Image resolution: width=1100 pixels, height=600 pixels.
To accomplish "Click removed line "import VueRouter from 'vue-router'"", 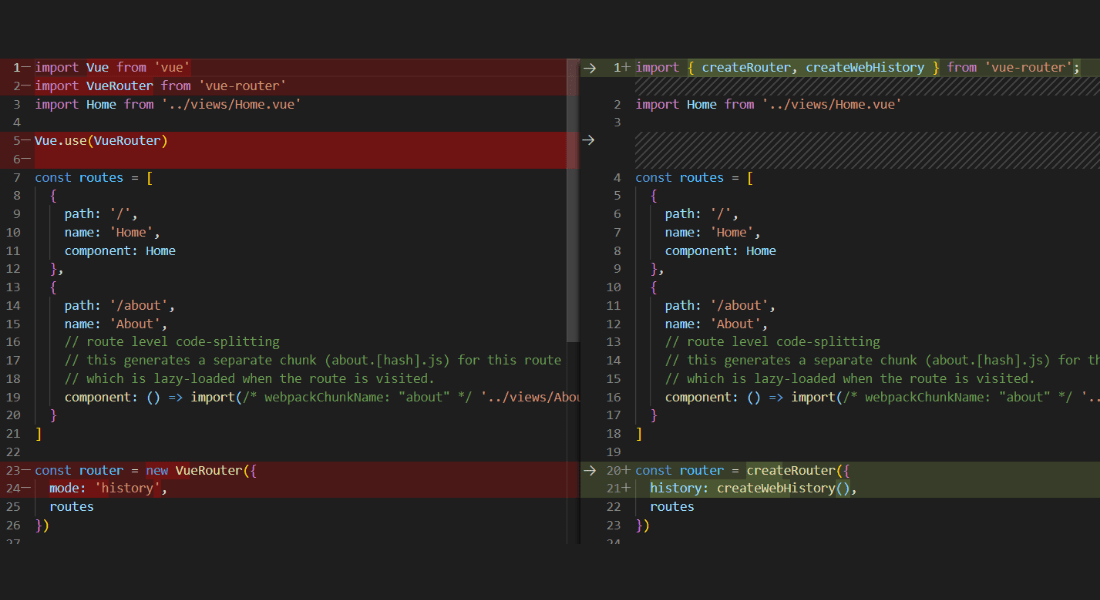I will [161, 86].
